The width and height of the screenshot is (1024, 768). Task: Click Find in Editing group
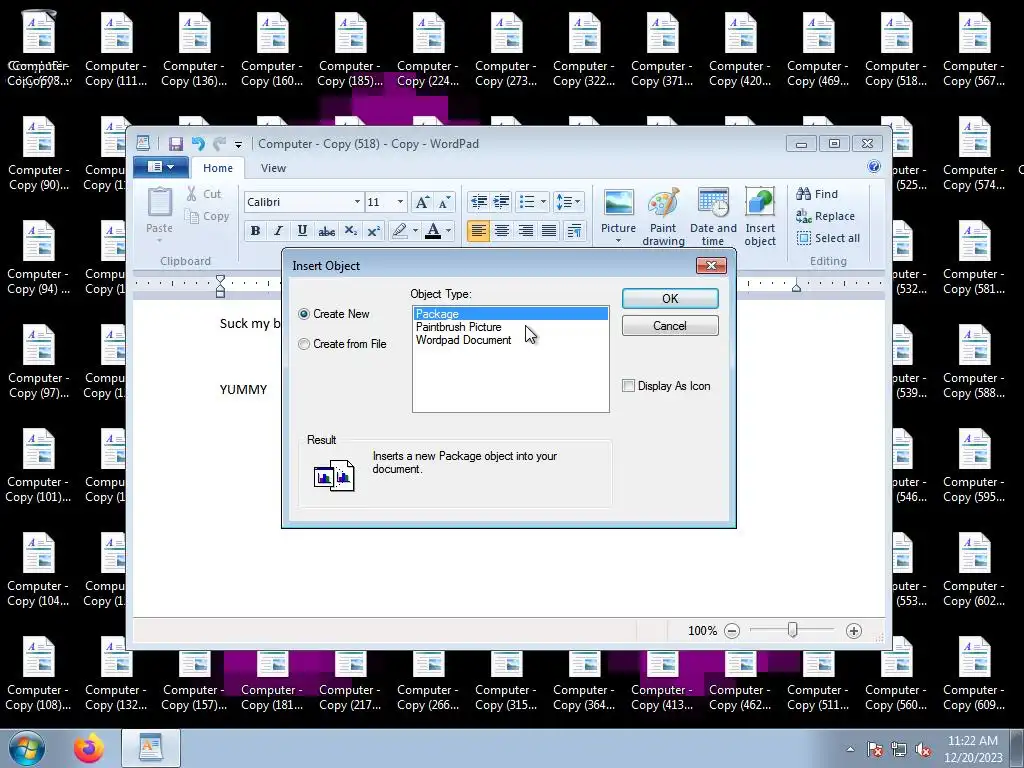point(817,194)
